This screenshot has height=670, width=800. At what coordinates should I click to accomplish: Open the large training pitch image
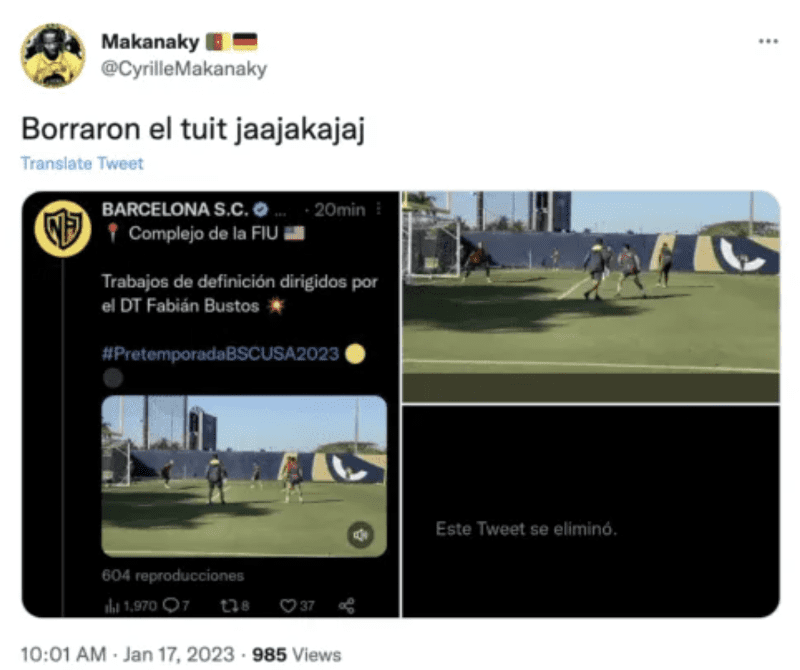pyautogui.click(x=590, y=296)
